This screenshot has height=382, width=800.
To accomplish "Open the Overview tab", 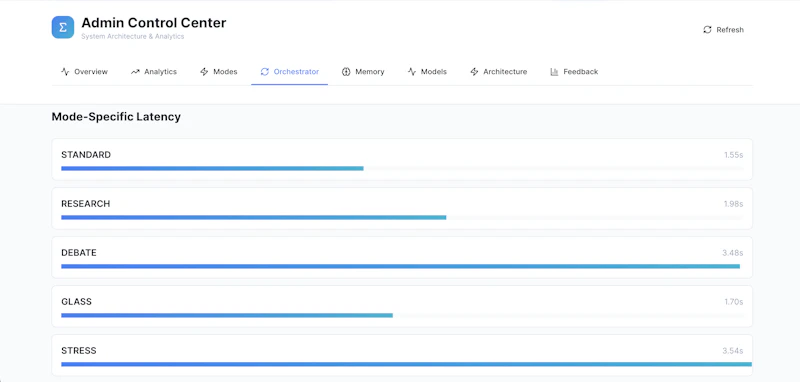I will tap(84, 71).
